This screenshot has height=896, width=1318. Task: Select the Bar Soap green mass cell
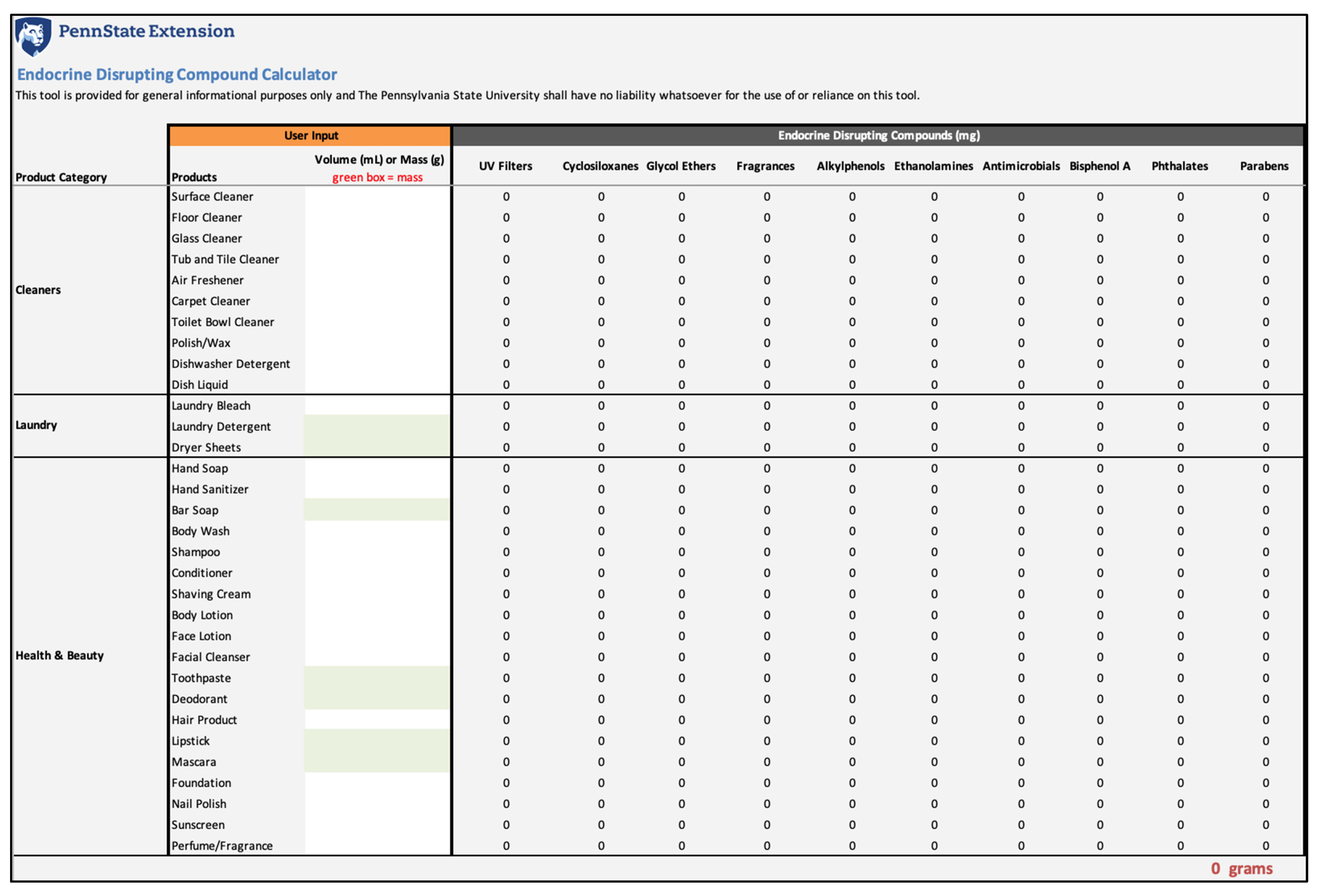coord(377,510)
